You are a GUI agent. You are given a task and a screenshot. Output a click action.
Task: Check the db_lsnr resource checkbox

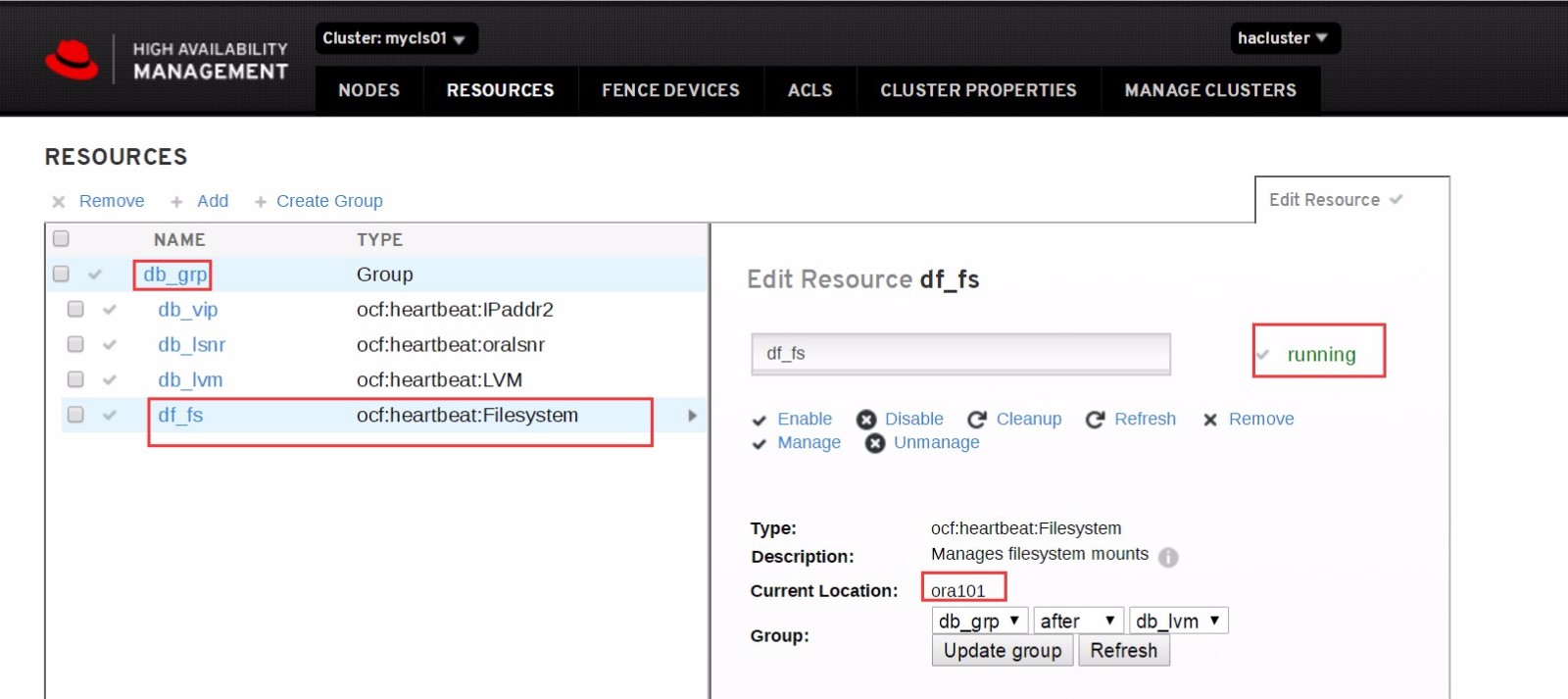(x=75, y=344)
